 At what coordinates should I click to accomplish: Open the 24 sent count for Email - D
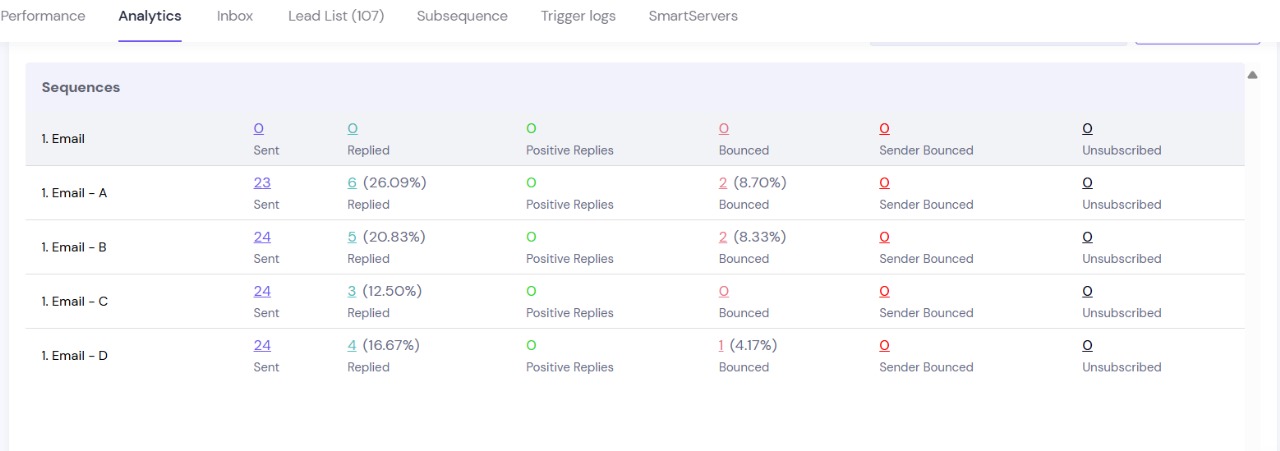point(262,345)
